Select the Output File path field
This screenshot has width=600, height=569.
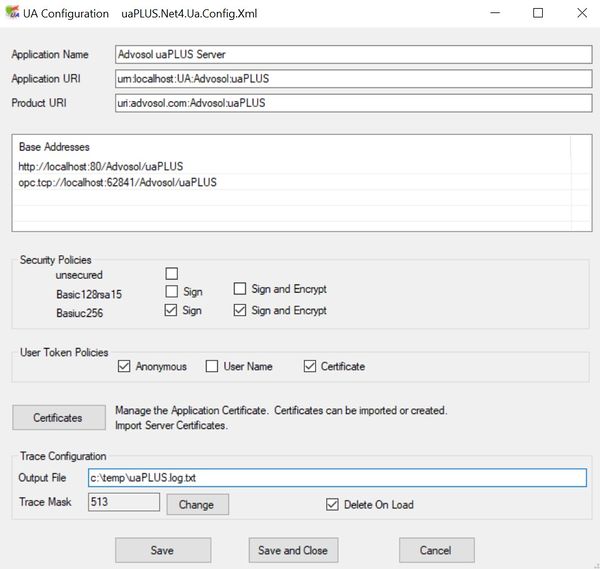pos(335,478)
